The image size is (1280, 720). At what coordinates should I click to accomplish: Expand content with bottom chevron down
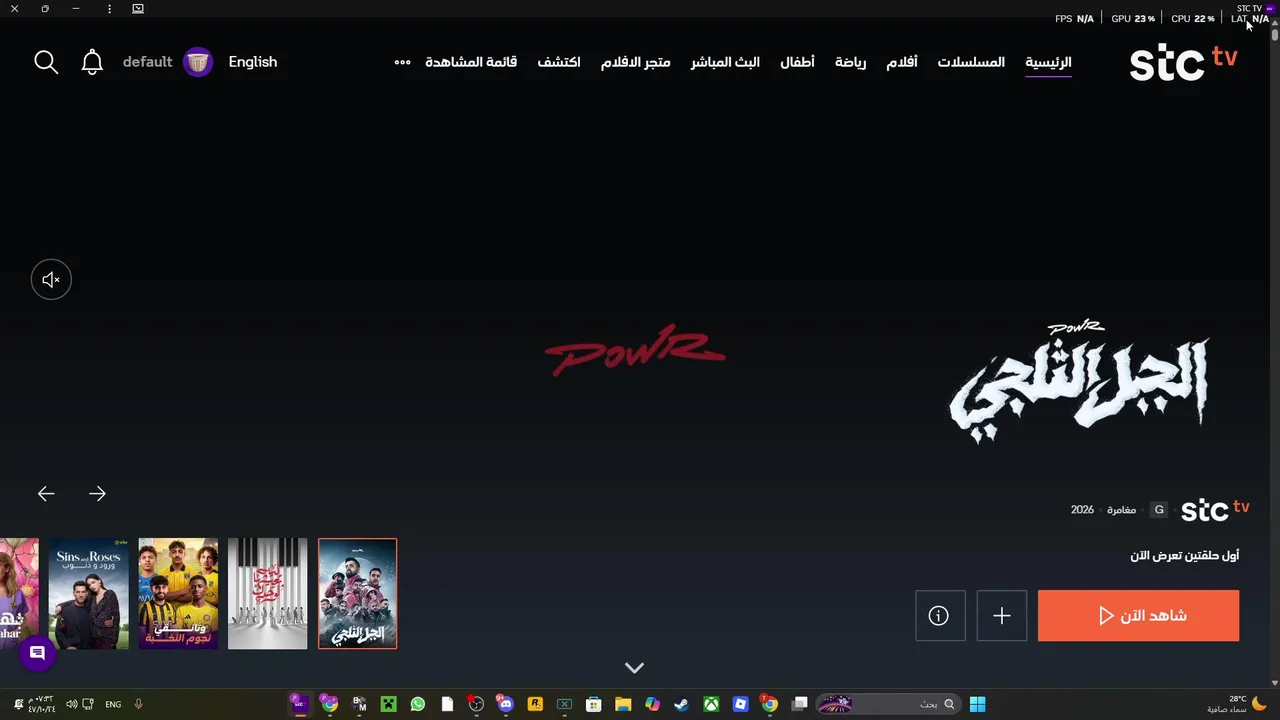tap(634, 667)
